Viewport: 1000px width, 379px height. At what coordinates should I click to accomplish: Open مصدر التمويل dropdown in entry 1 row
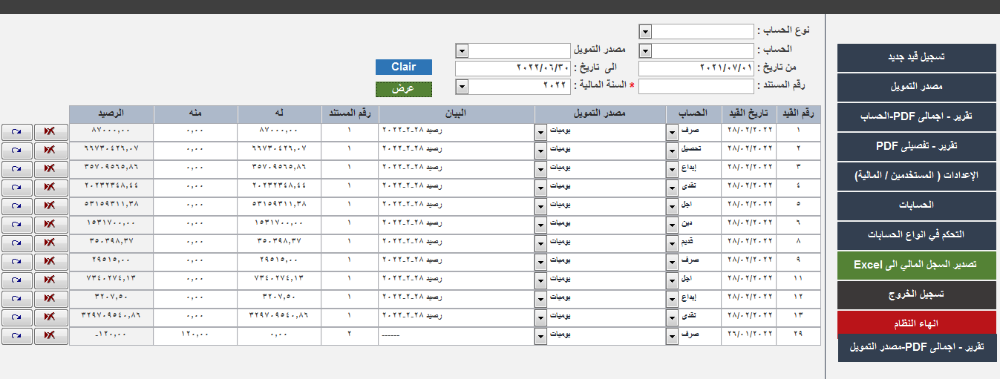coord(541,132)
